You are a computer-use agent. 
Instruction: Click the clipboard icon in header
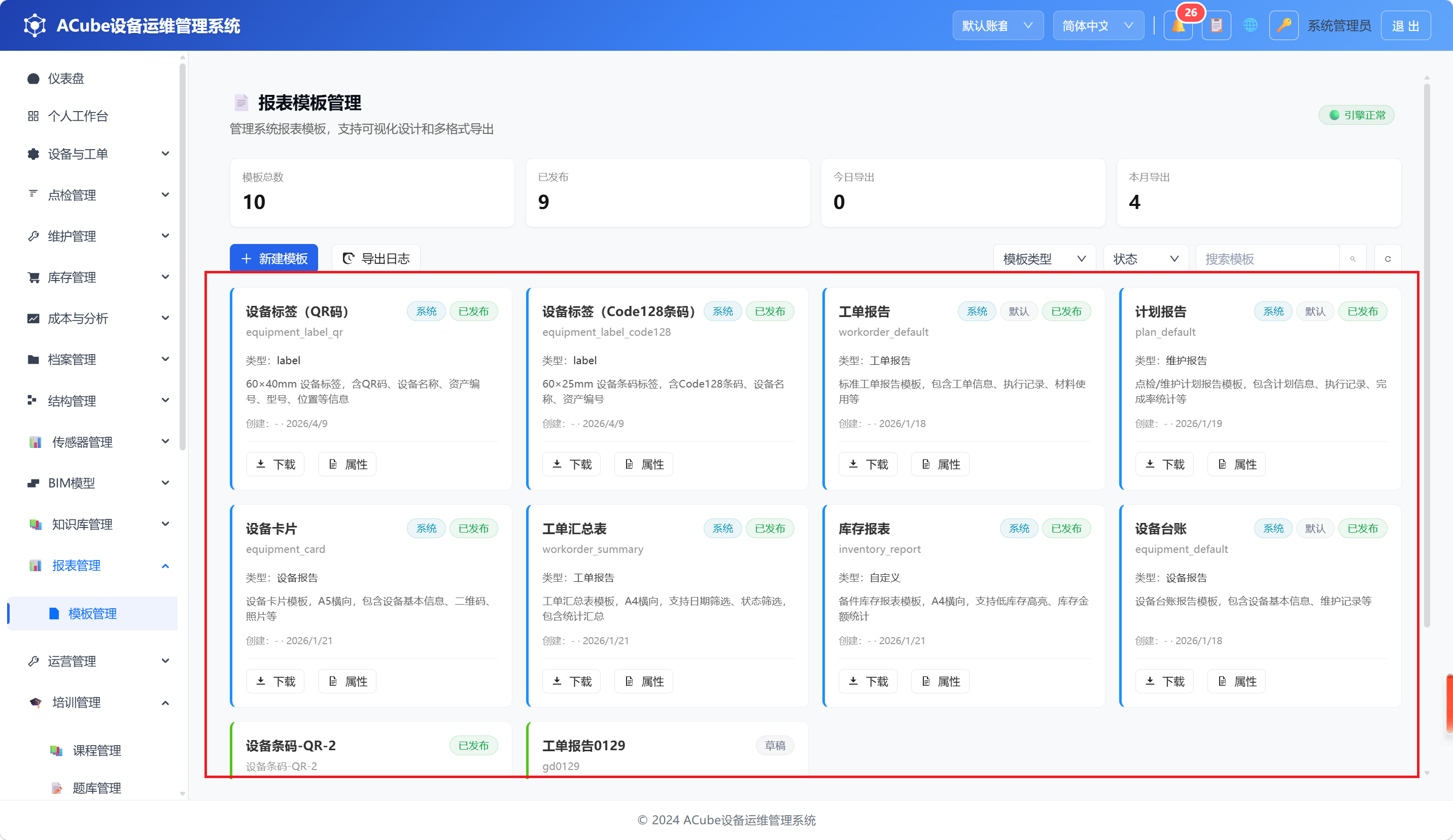click(x=1216, y=26)
